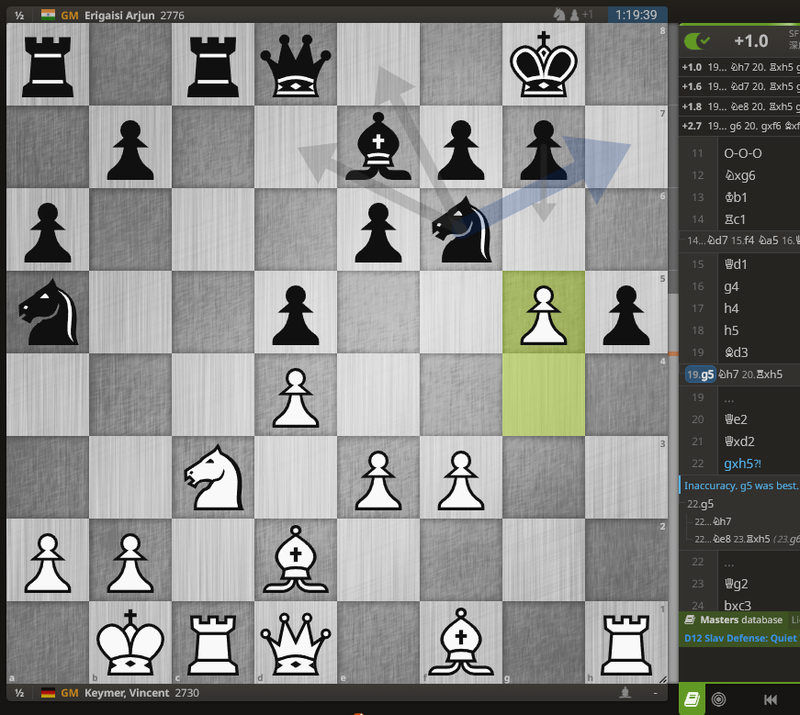Select the white rook on h1
800x715 pixels.
[x=626, y=643]
